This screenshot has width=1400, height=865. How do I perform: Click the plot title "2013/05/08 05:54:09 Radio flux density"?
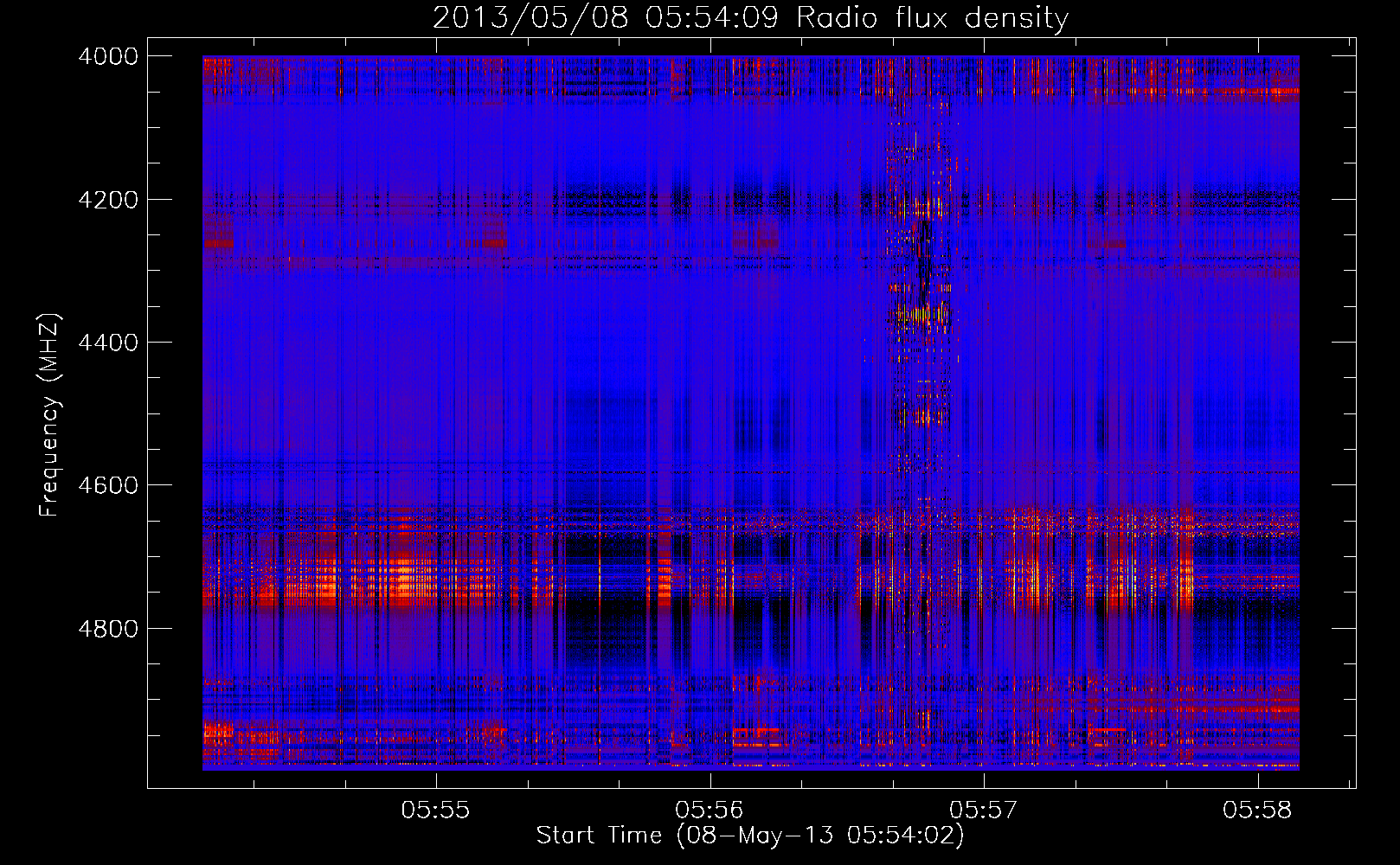pyautogui.click(x=750, y=17)
